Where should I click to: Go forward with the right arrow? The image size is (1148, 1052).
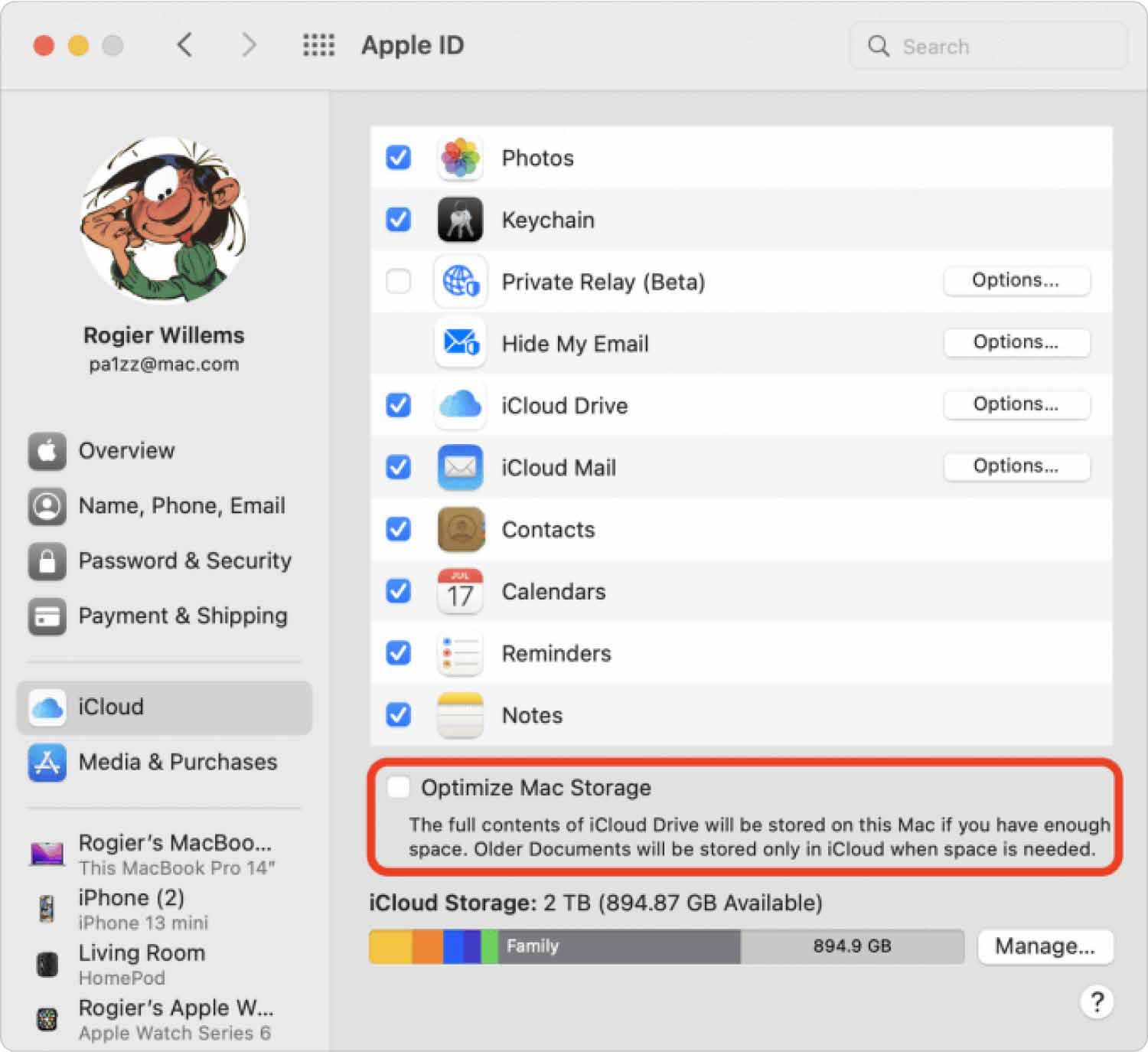[x=248, y=45]
